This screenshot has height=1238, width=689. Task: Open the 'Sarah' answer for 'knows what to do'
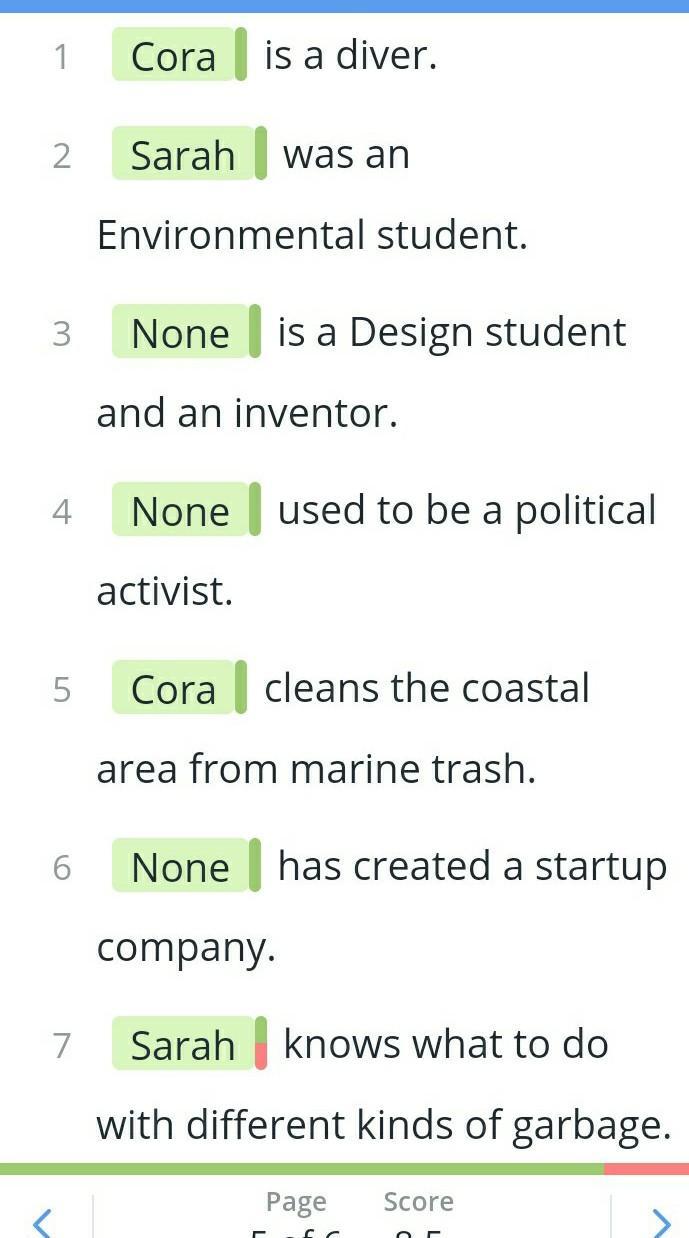point(183,1044)
